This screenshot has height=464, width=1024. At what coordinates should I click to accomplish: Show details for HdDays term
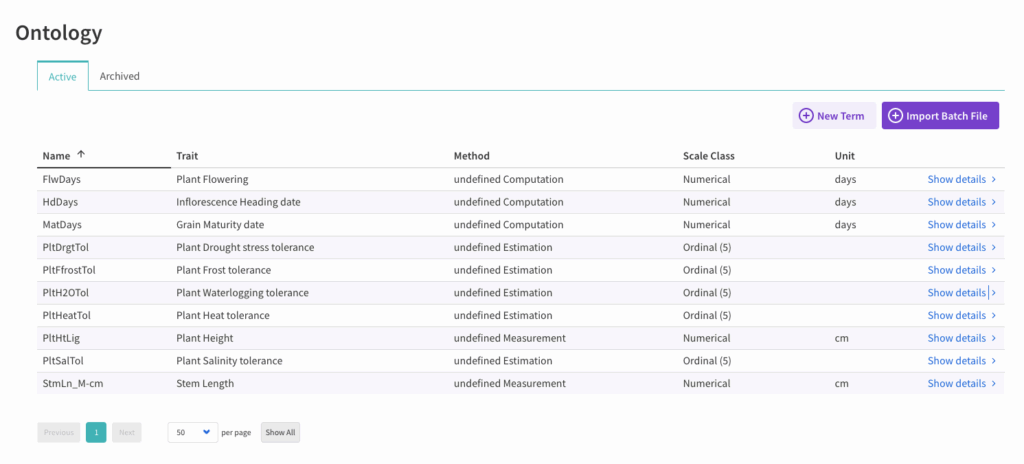coord(956,202)
